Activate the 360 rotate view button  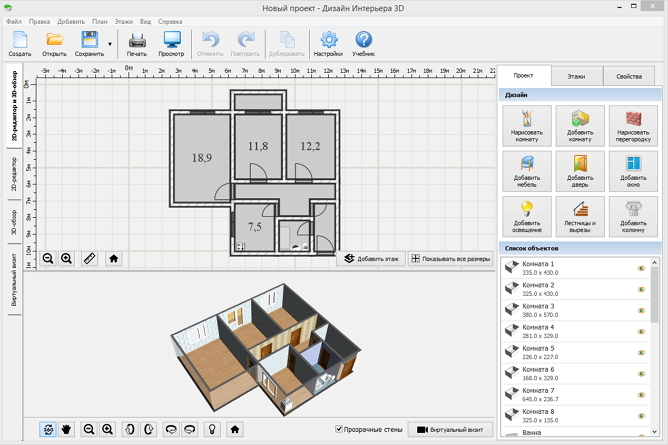pyautogui.click(x=48, y=429)
